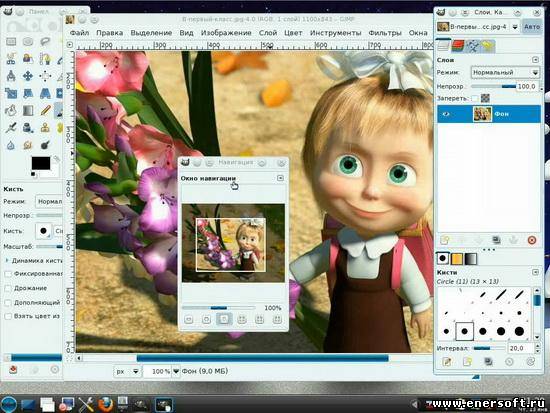Select the Rectangle Select tool in the toolbox
This screenshot has height=413, width=550.
click(11, 42)
